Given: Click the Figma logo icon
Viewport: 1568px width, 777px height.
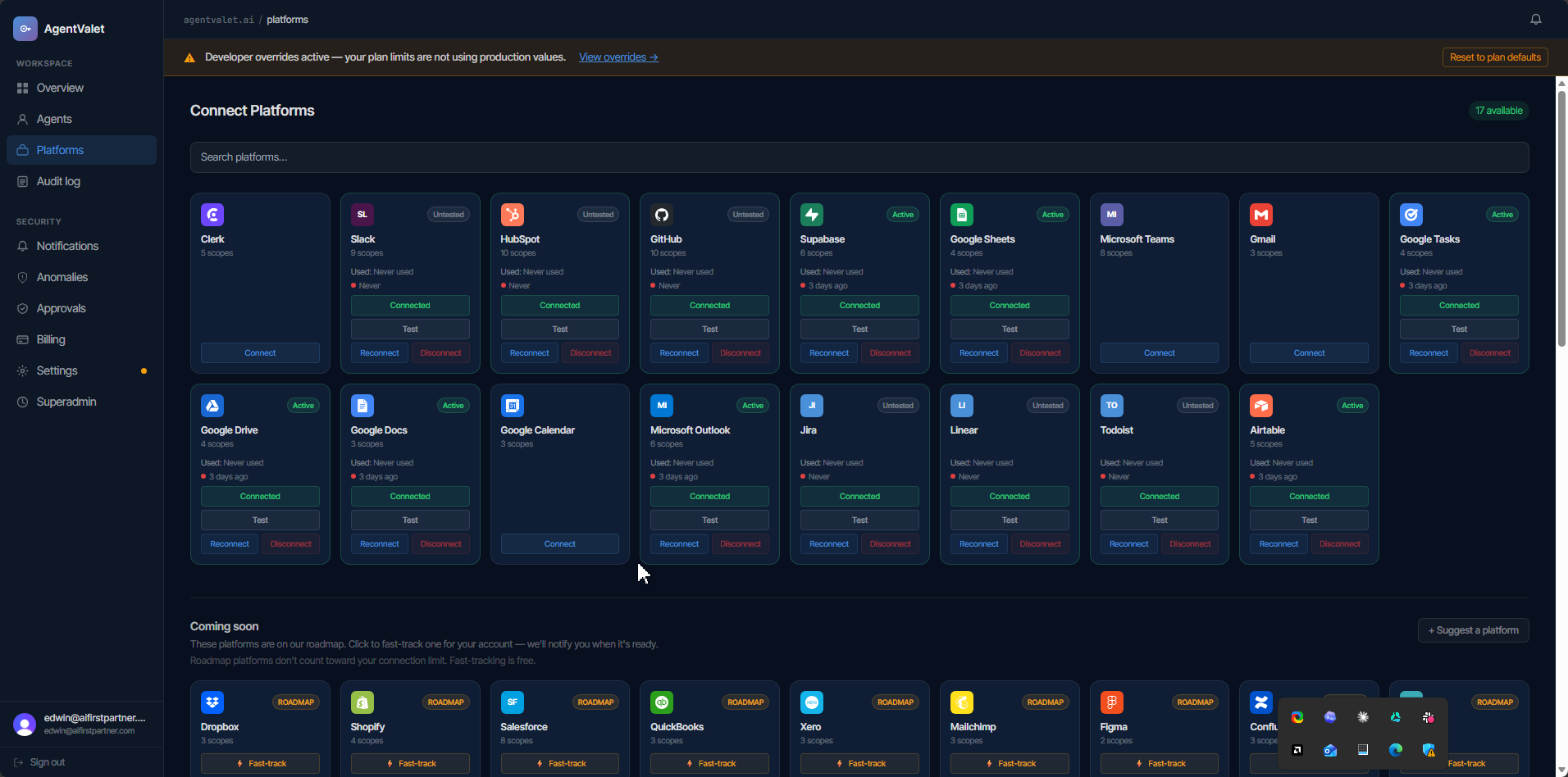Looking at the screenshot, I should (1112, 702).
